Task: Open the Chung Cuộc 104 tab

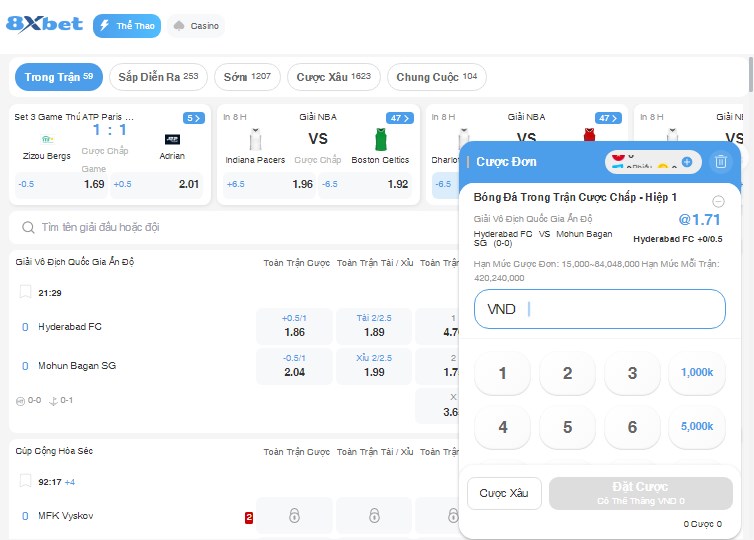Action: (437, 77)
